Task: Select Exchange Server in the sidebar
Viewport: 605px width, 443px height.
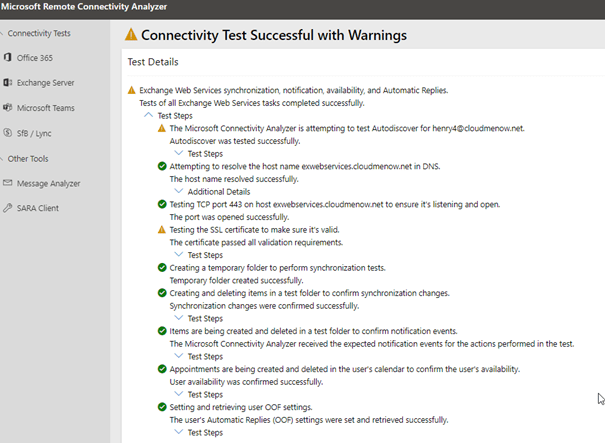Action: pos(46,83)
